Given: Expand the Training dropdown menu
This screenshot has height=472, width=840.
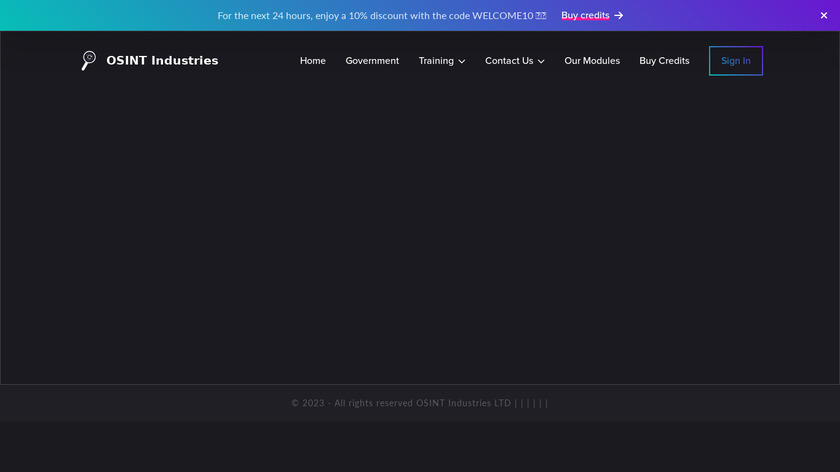Looking at the screenshot, I should [x=441, y=61].
